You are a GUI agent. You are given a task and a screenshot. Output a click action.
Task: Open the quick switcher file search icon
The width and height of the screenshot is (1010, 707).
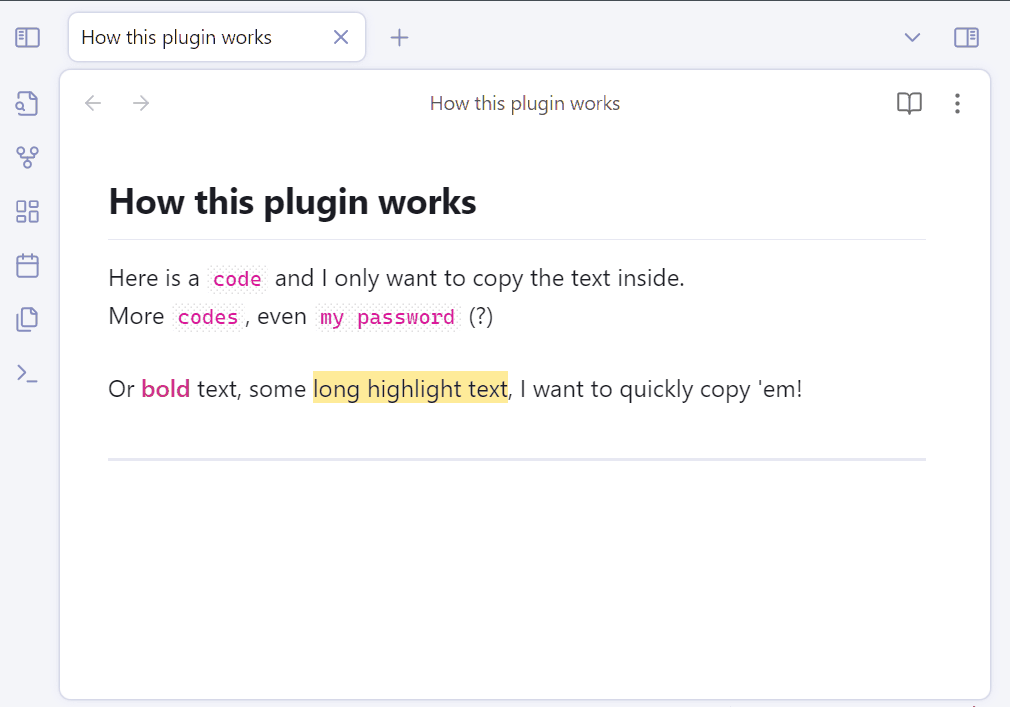pos(27,103)
